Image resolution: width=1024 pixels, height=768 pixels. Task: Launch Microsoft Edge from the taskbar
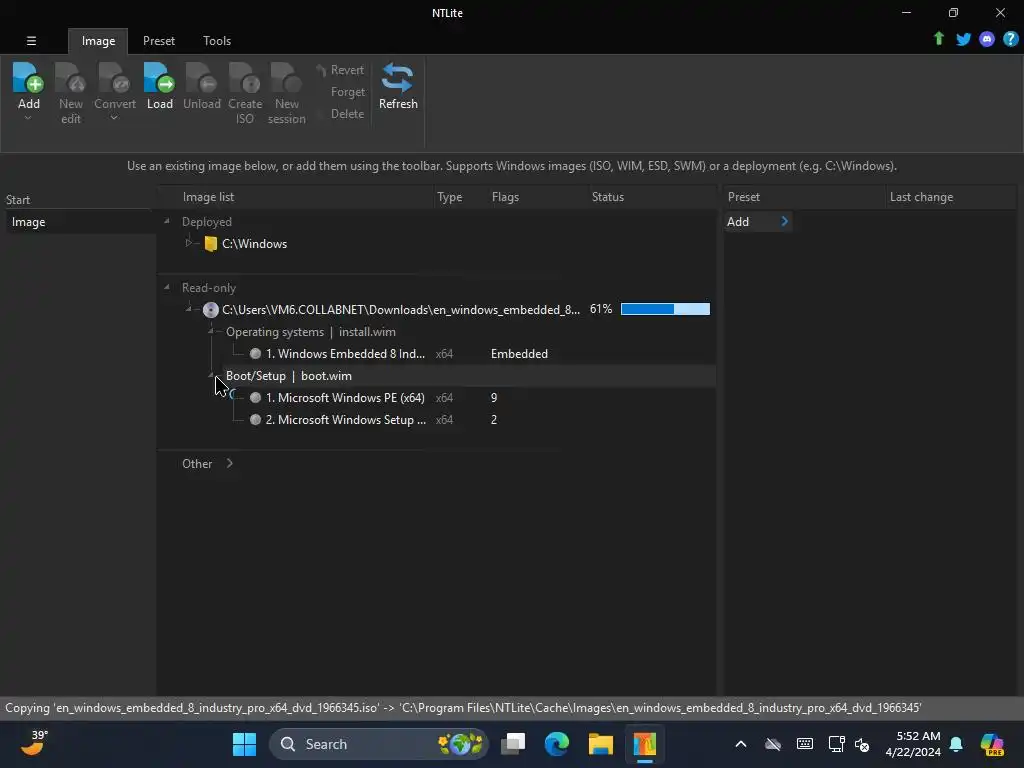point(556,744)
